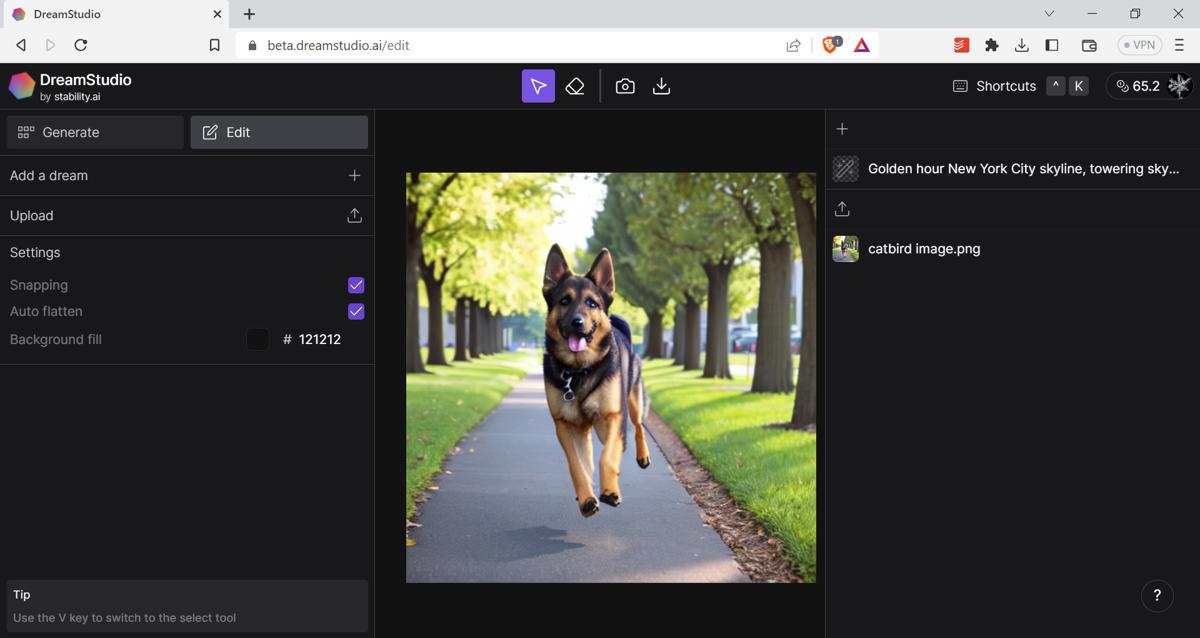1200x638 pixels.
Task: Open Shortcuts via the keyboard icon
Action: (960, 86)
